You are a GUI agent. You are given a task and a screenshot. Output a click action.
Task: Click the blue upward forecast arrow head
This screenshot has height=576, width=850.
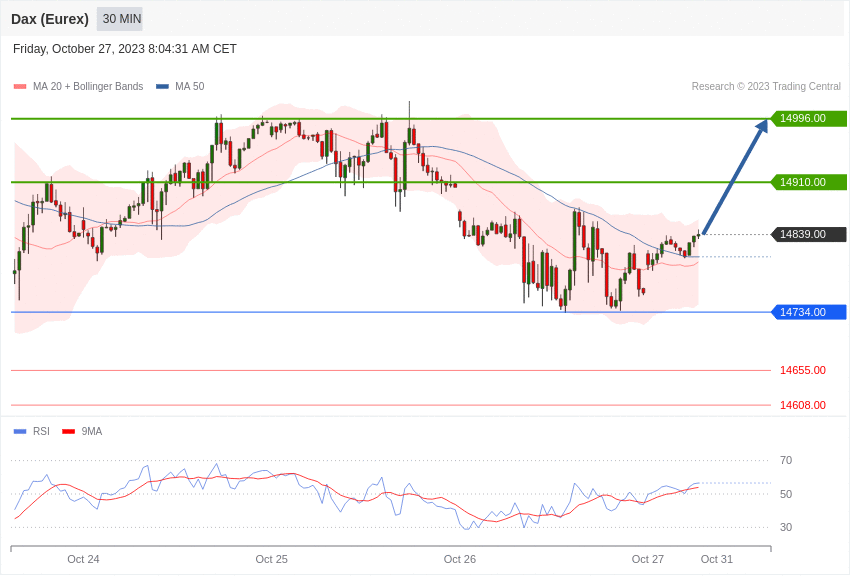tap(762, 126)
